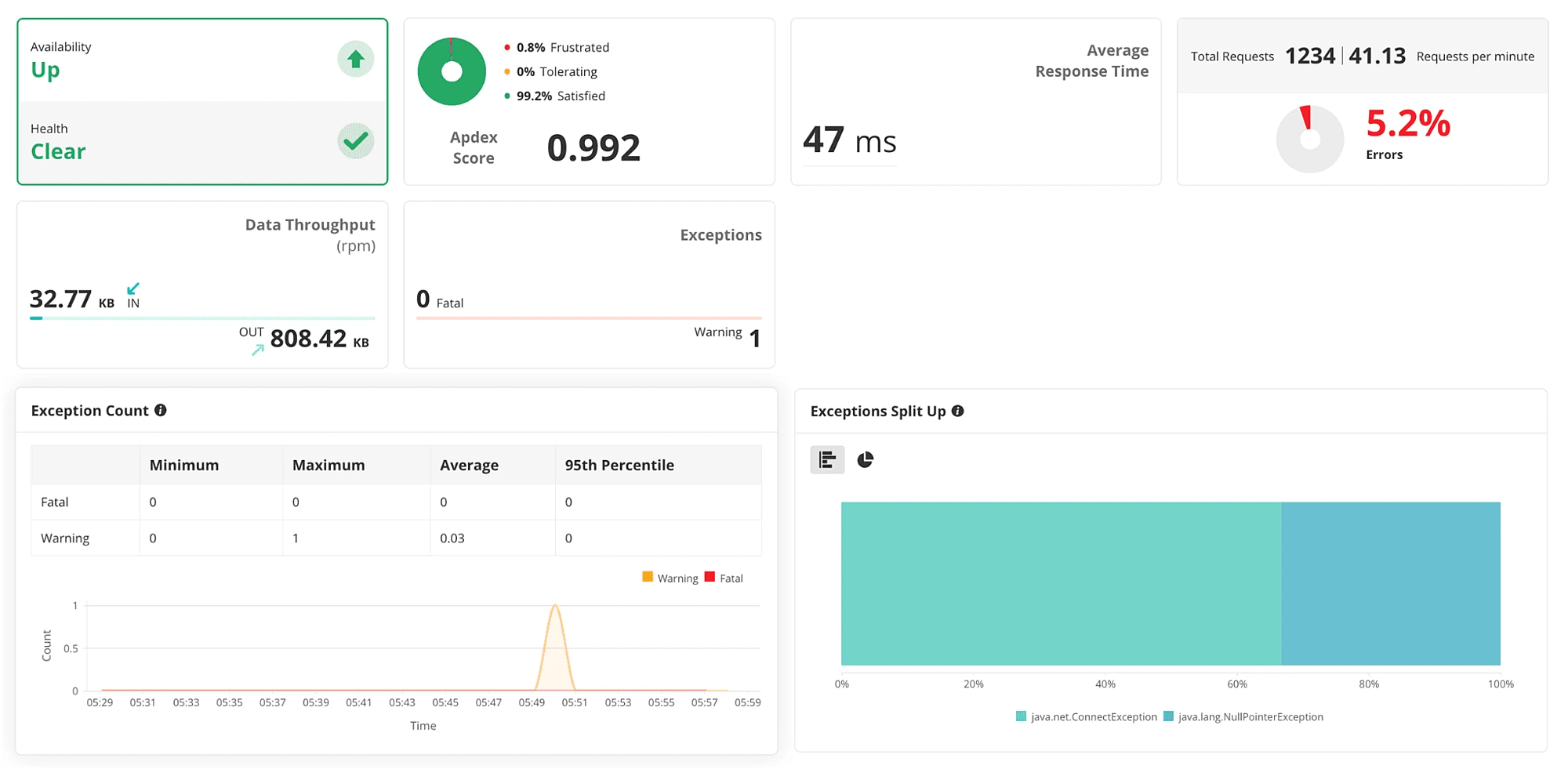Screen dimensions: 1568x776
Task: Toggle the java.net.ConnectException legend entry
Action: [x=1085, y=716]
